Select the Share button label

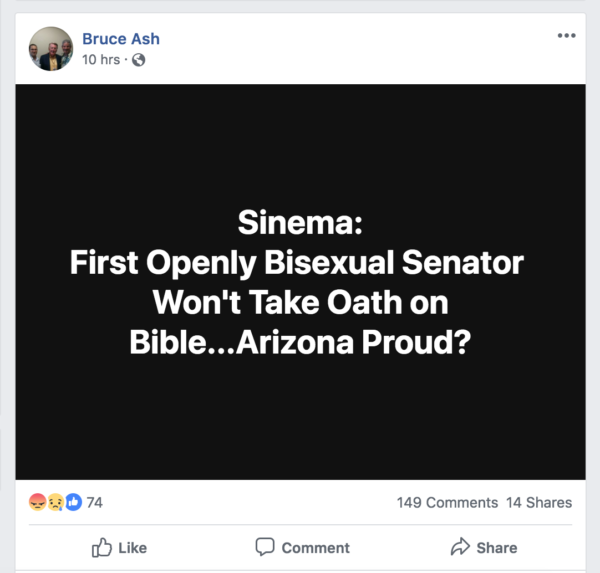[497, 548]
